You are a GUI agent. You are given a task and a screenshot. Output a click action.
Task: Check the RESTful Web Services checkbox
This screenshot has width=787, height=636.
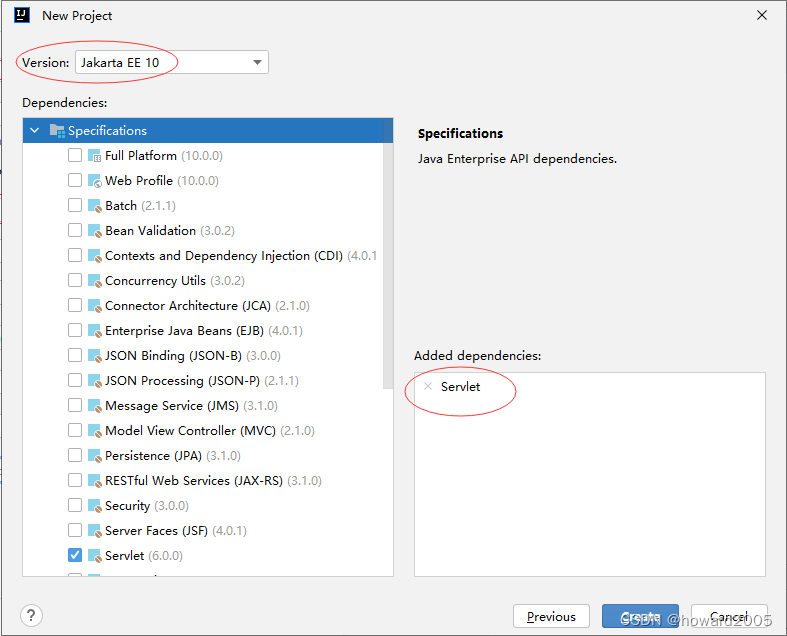coord(75,480)
